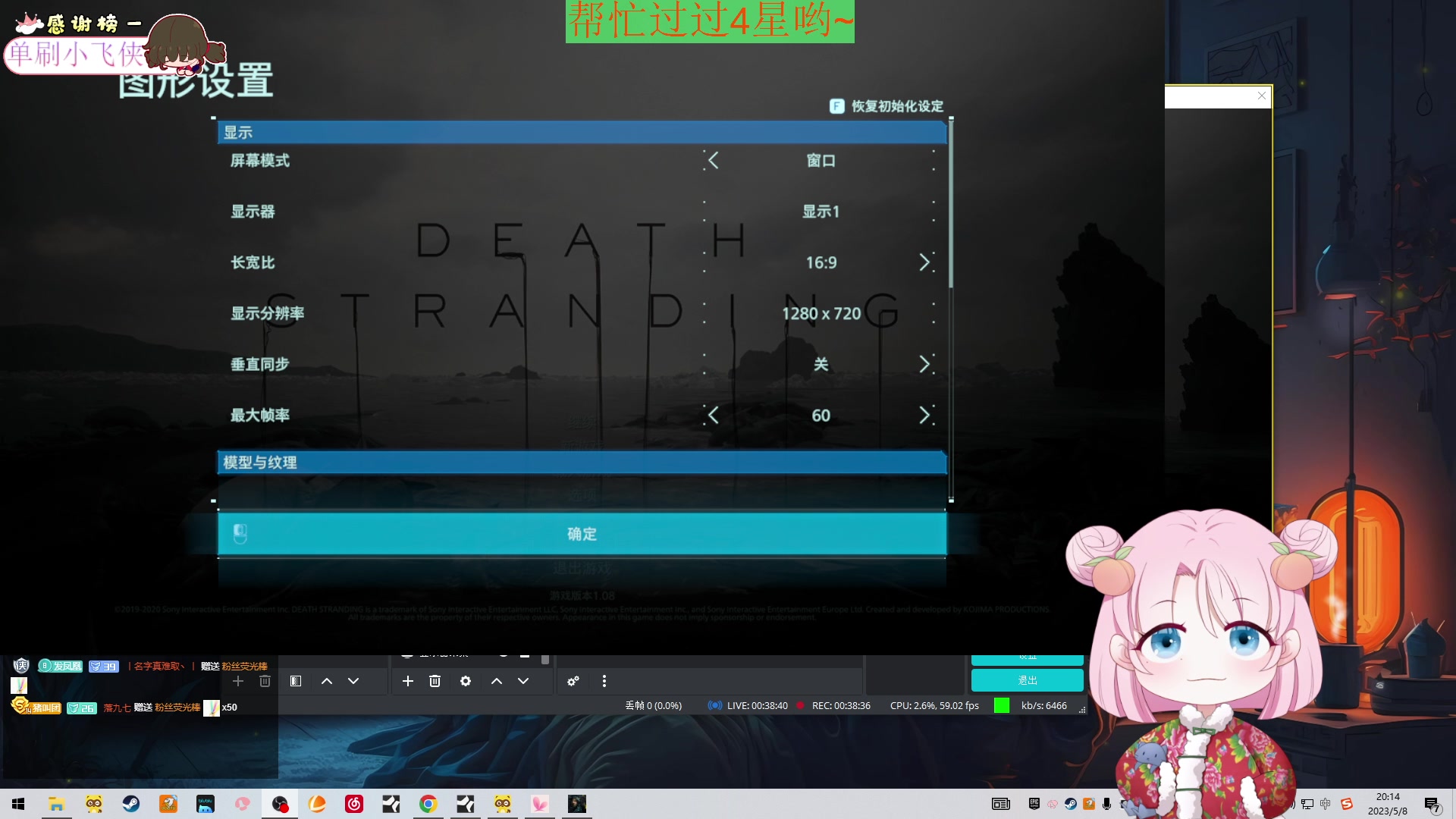Open audio mixer advanced settings gears
Image resolution: width=1456 pixels, height=819 pixels.
[x=573, y=681]
